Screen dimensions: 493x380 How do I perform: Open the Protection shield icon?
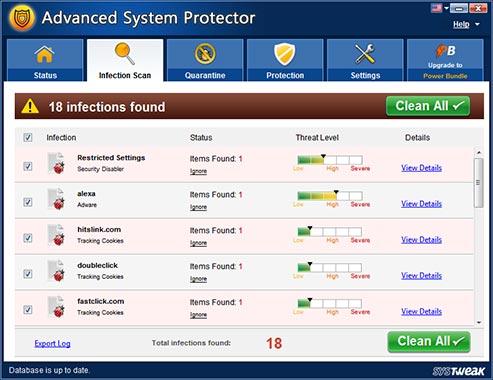coord(285,54)
